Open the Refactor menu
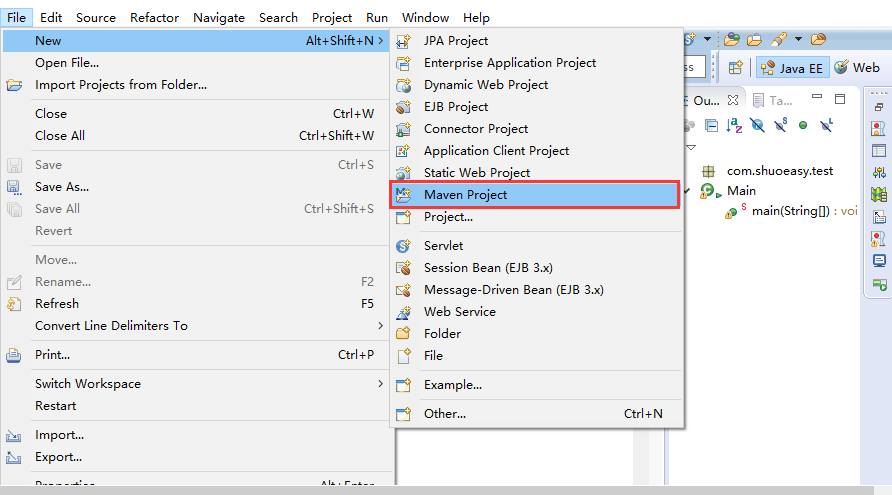This screenshot has width=892, height=495. (x=154, y=18)
